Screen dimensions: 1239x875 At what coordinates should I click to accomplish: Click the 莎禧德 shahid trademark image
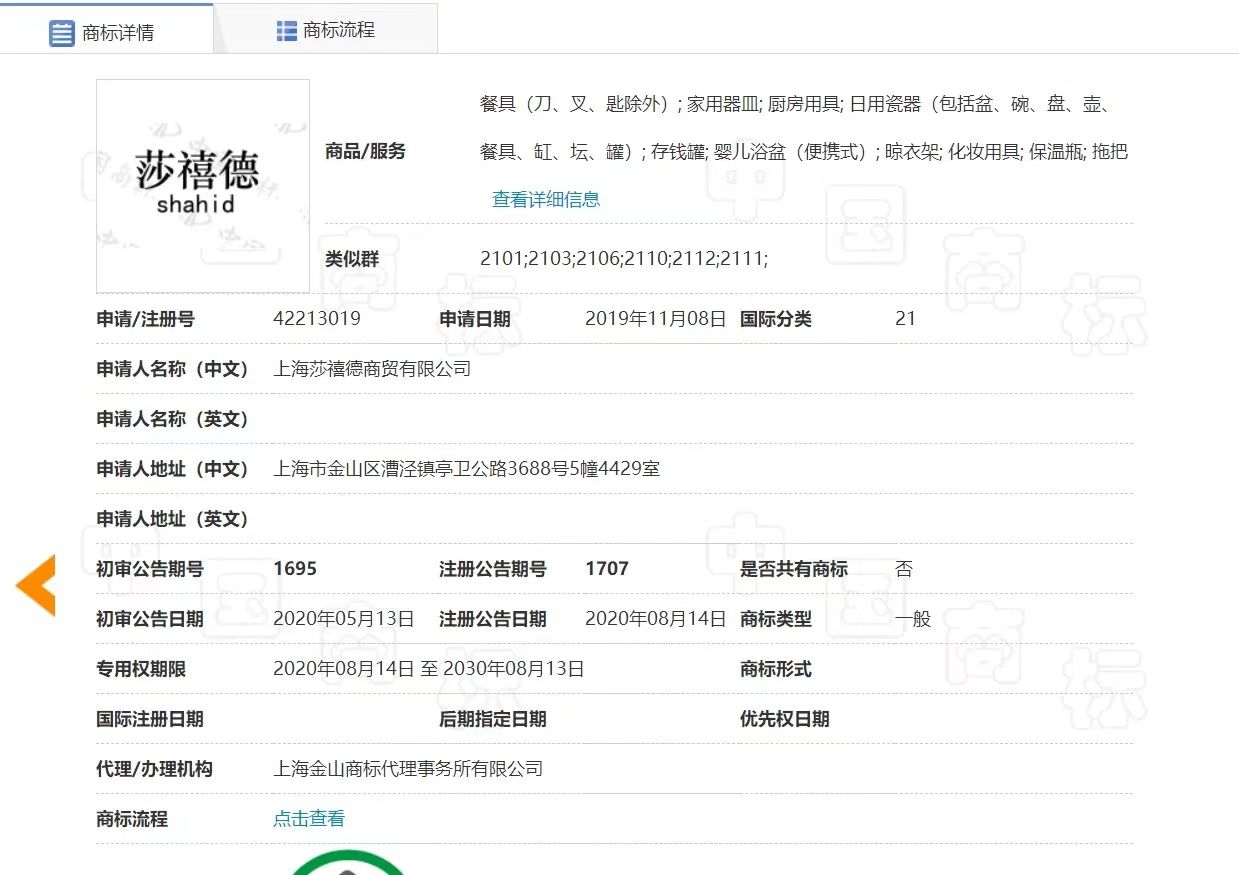coord(203,186)
